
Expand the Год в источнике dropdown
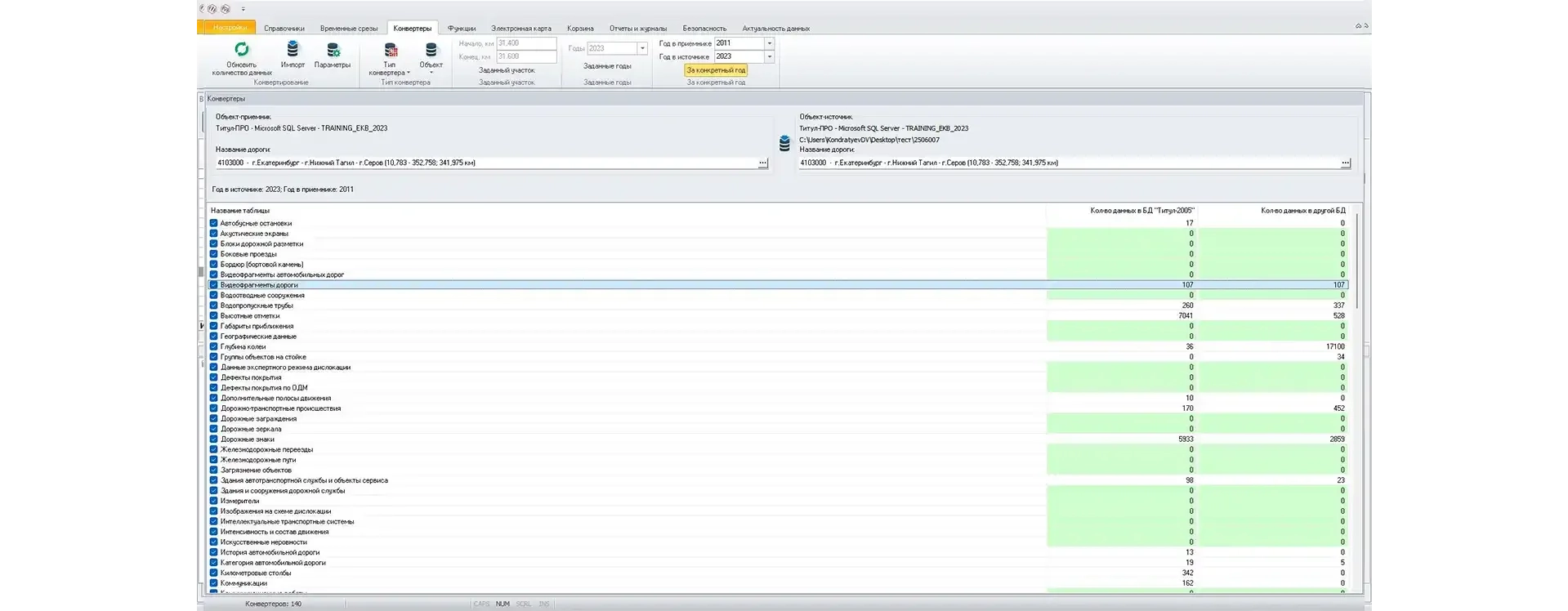(769, 56)
